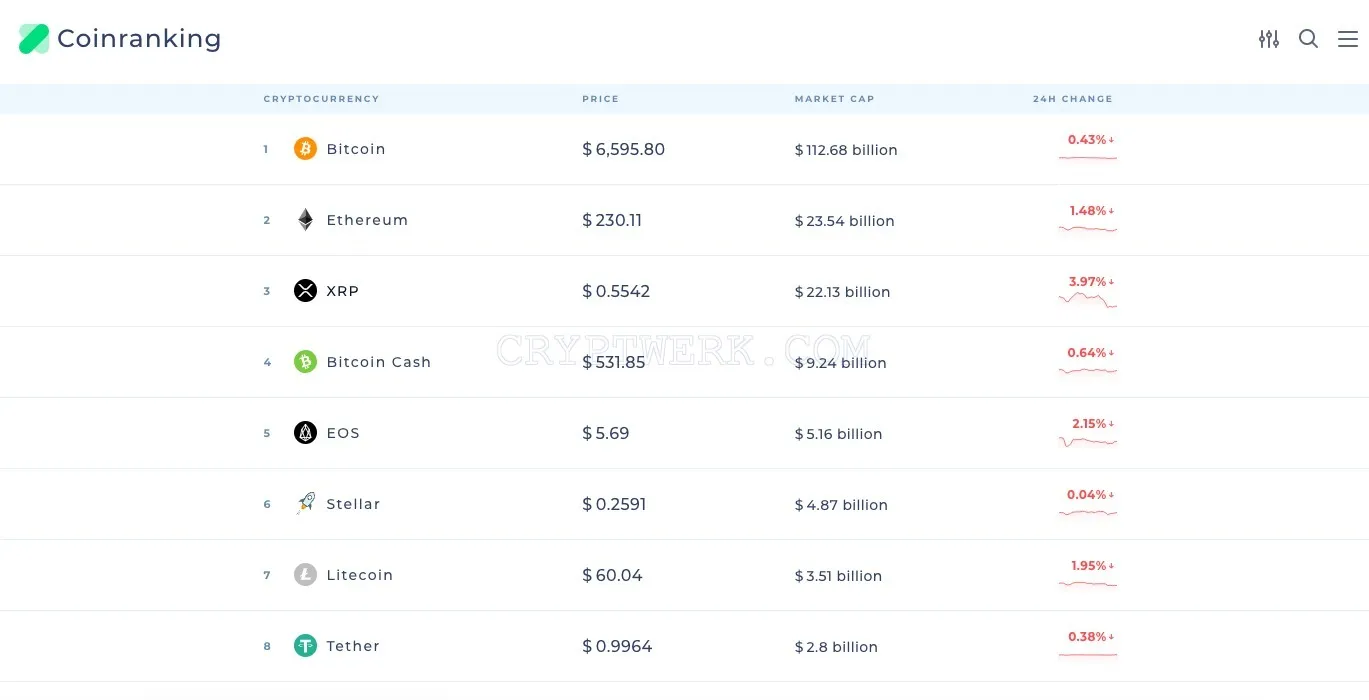Click the Ethereum diamond icon
Viewport: 1369px width, 700px height.
305,220
